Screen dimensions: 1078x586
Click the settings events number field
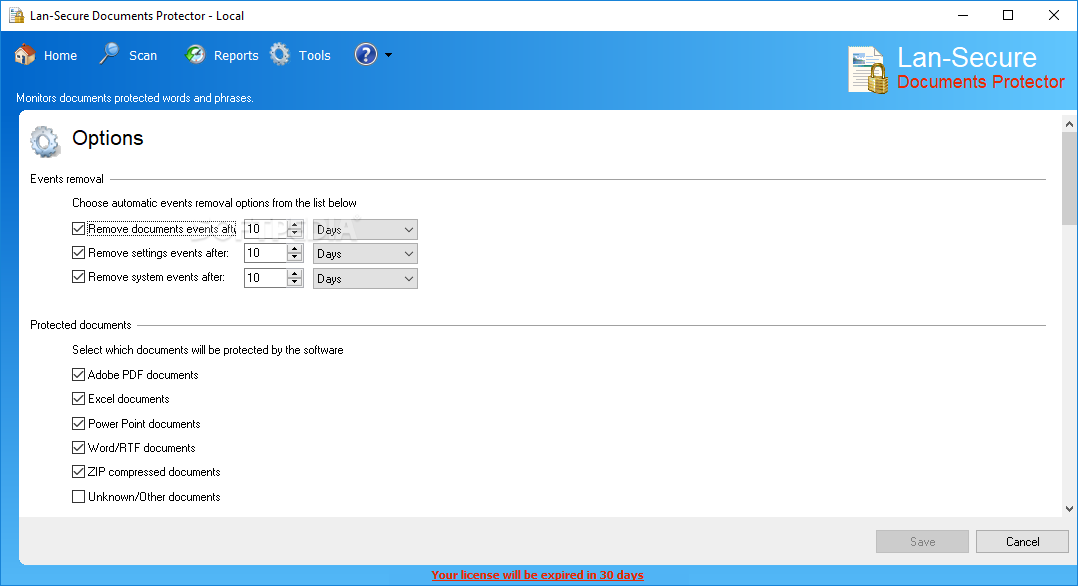pos(265,254)
